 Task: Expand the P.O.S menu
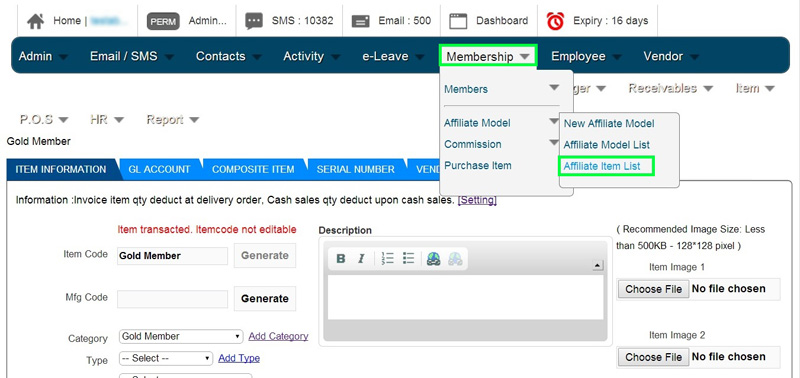pos(44,120)
